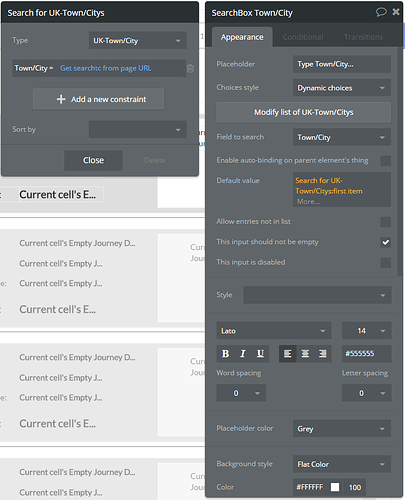
Task: Set text alignment to right
Action: [x=322, y=354]
